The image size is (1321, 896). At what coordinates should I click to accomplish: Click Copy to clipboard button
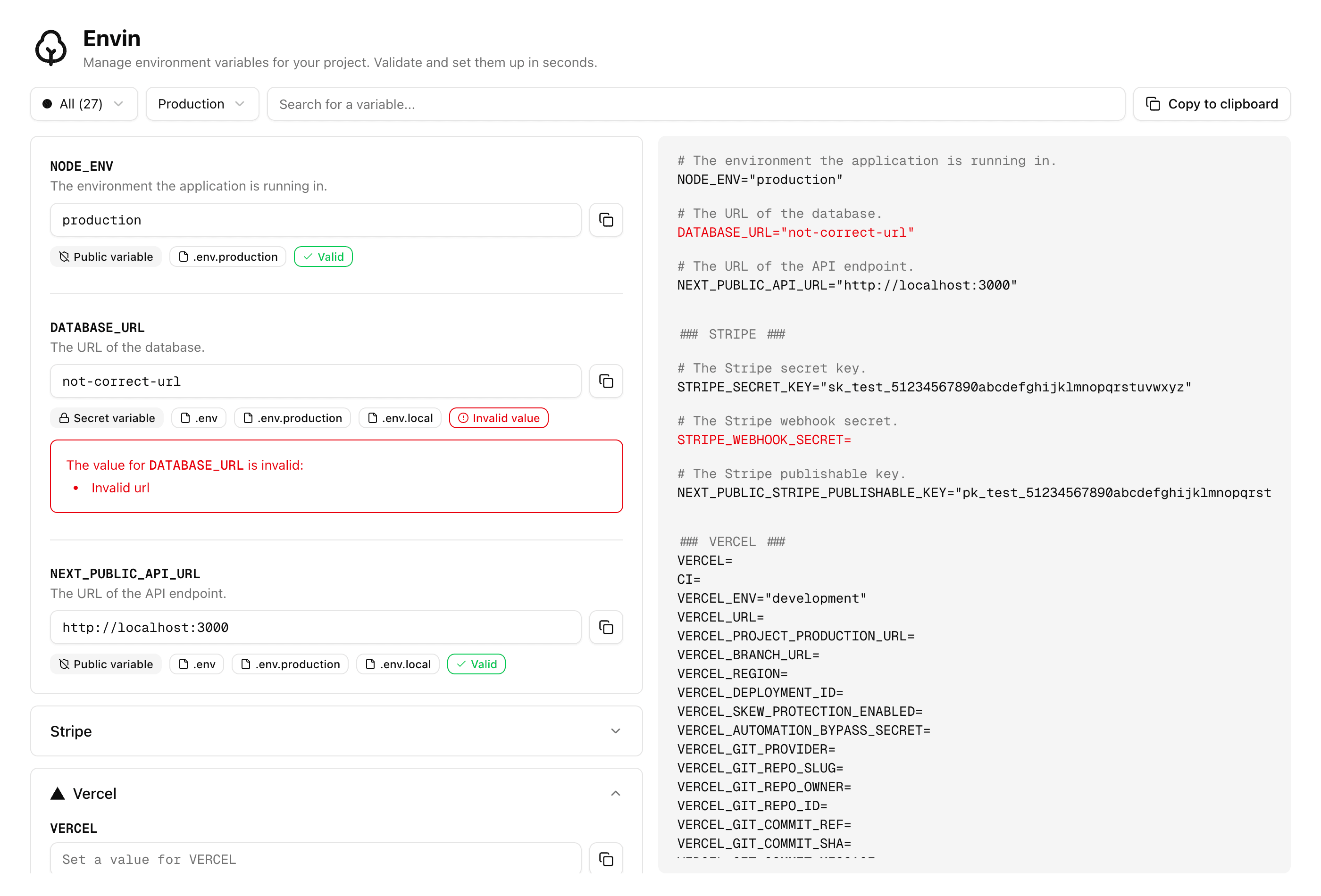[1211, 104]
